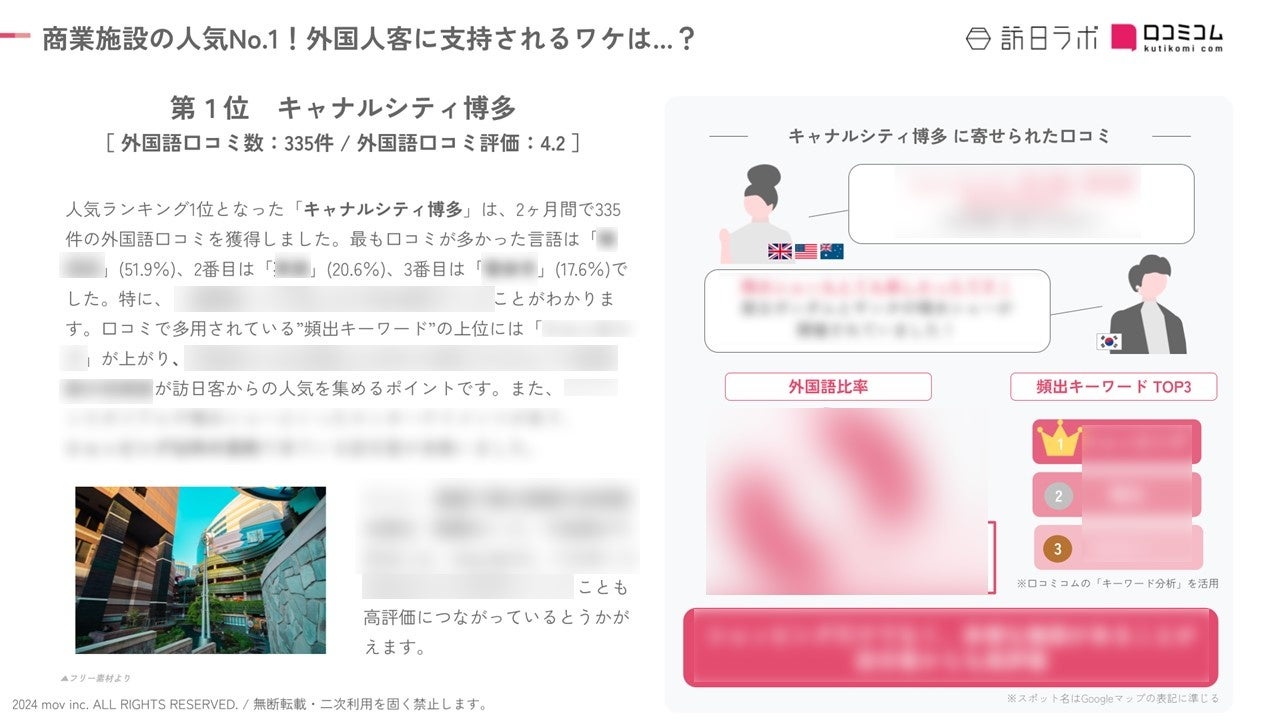The width and height of the screenshot is (1280, 720).
Task: Click the 訪日ラボ logo
Action: [x=1031, y=39]
